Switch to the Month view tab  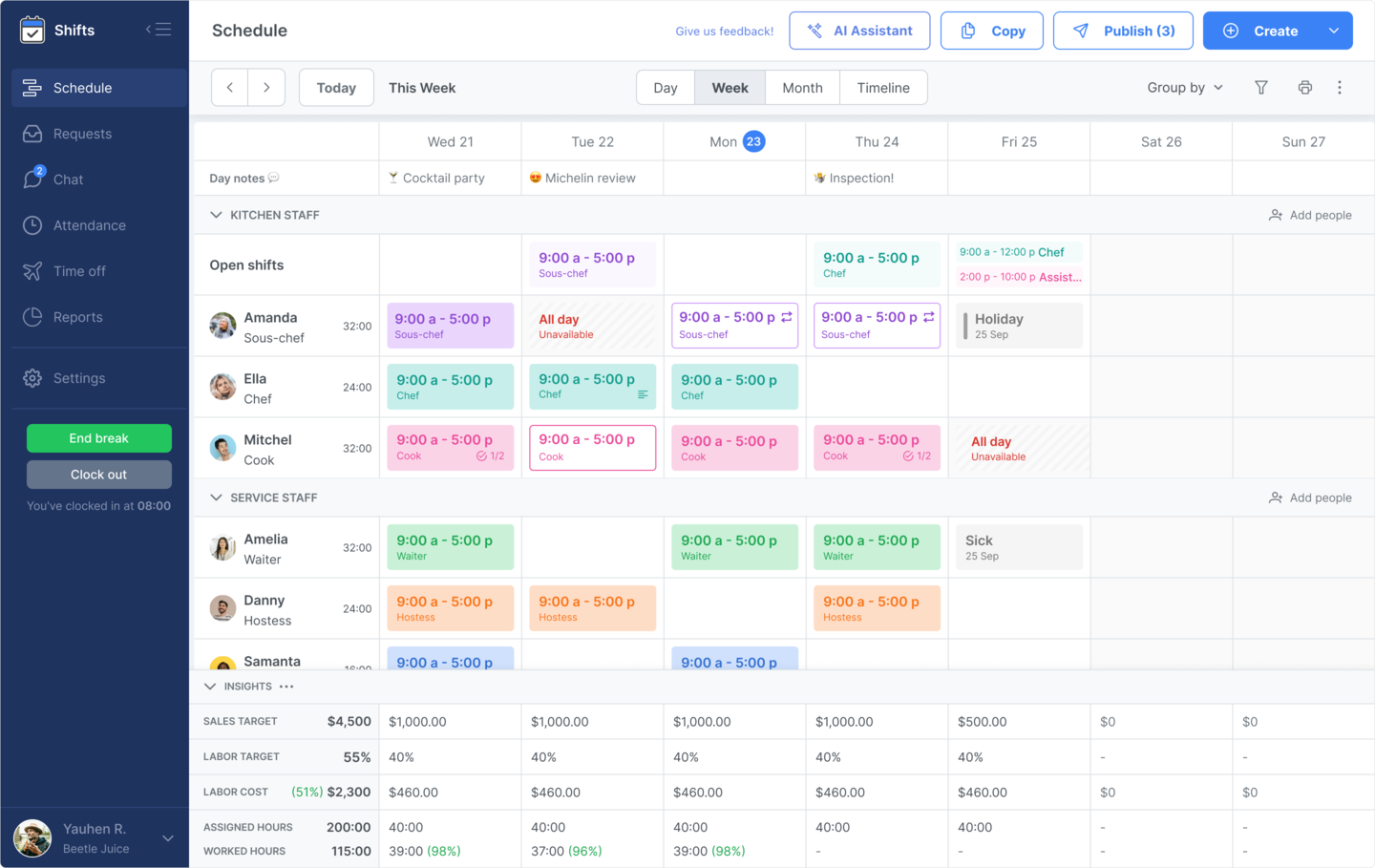click(x=802, y=87)
